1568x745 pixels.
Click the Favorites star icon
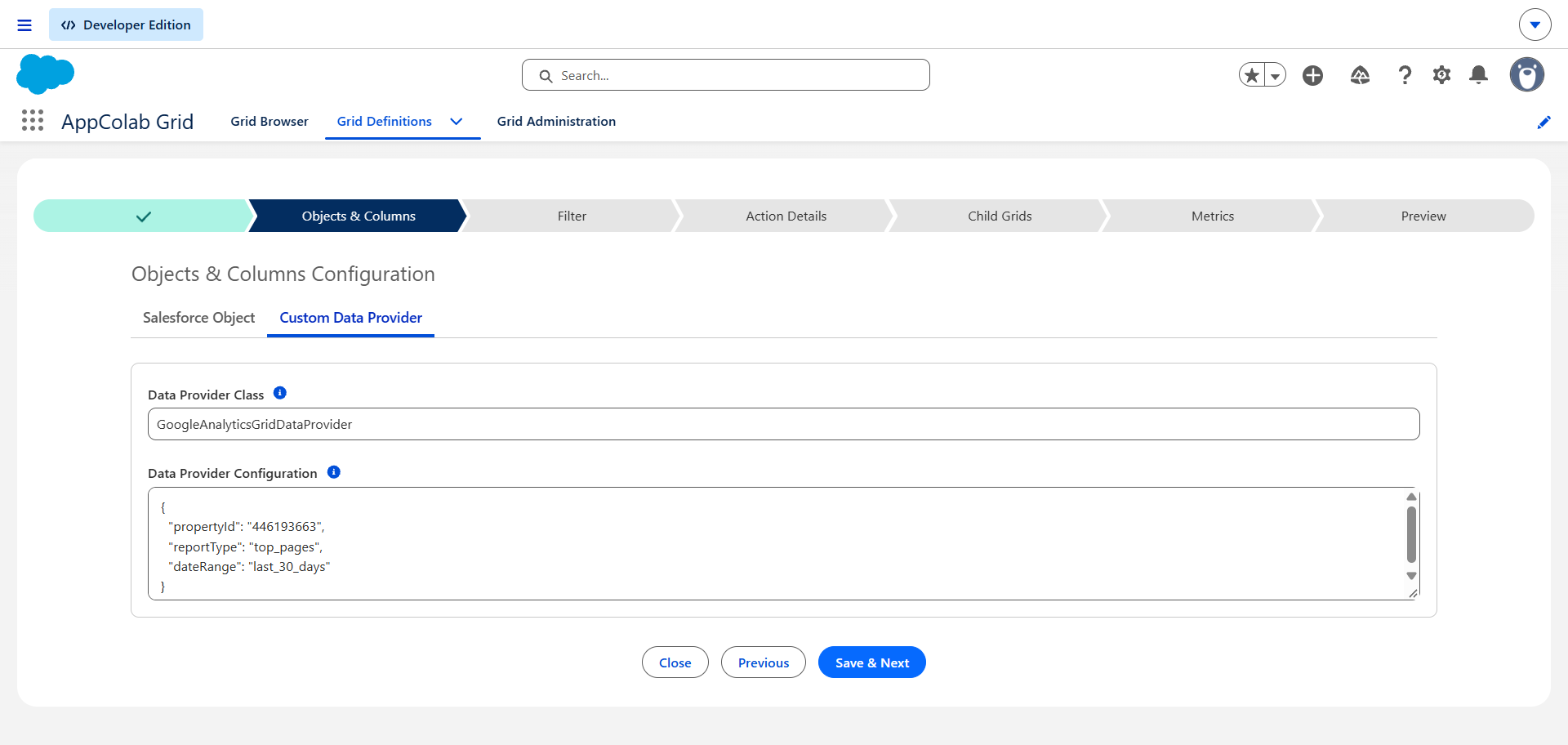(1252, 75)
